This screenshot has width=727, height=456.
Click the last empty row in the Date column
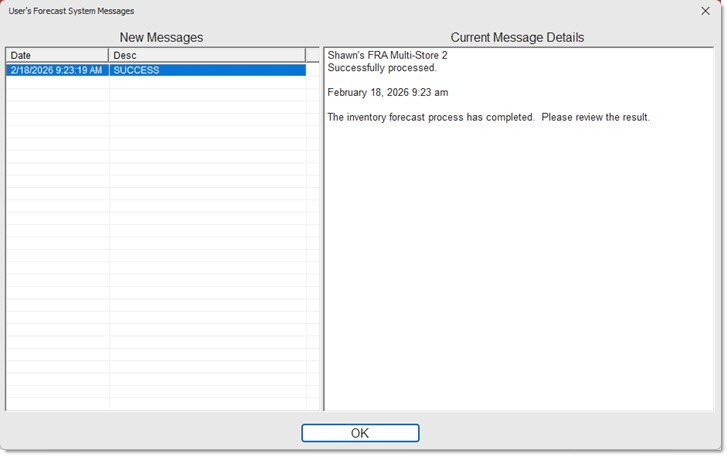(57, 404)
